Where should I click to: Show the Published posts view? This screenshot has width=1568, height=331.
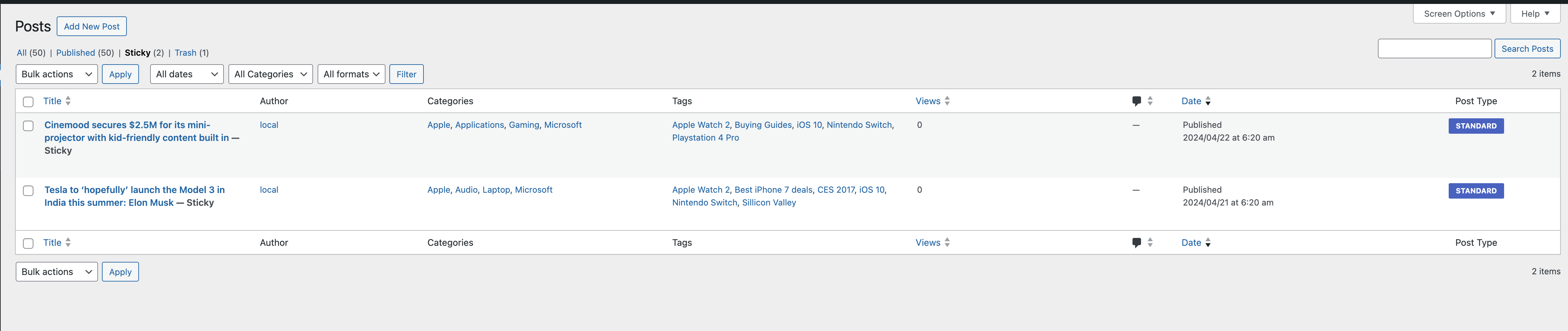75,53
